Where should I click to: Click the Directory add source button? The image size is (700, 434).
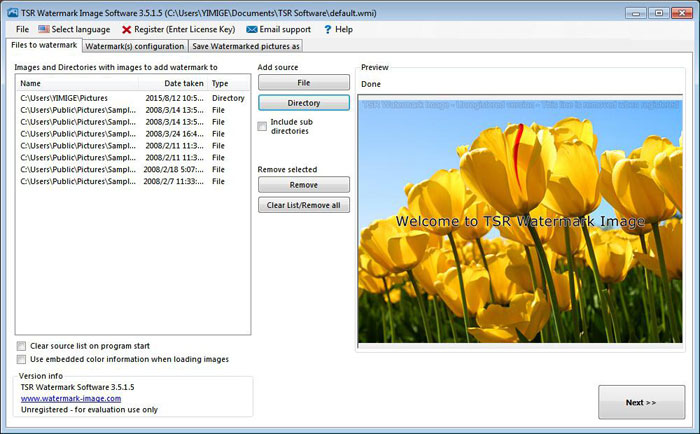click(x=304, y=103)
